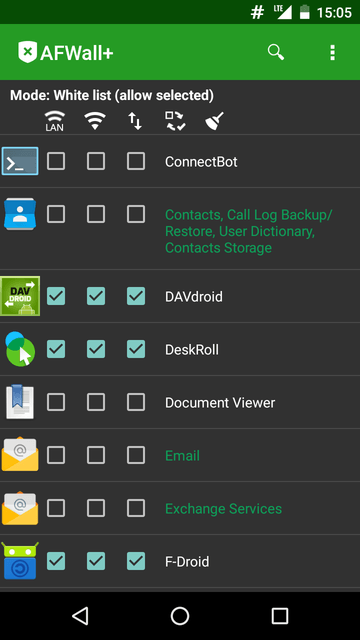Enable LAN access for Email
The width and height of the screenshot is (360, 640).
coord(56,455)
